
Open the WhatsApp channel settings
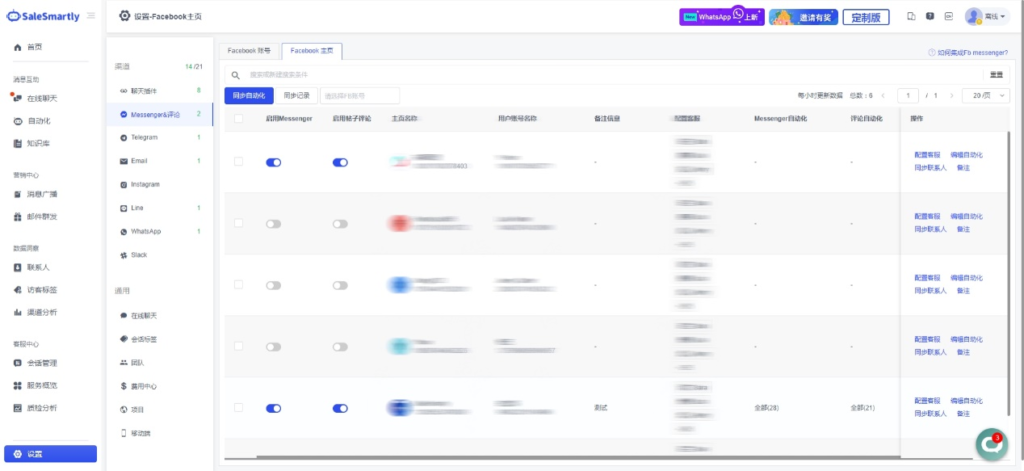pyautogui.click(x=146, y=231)
